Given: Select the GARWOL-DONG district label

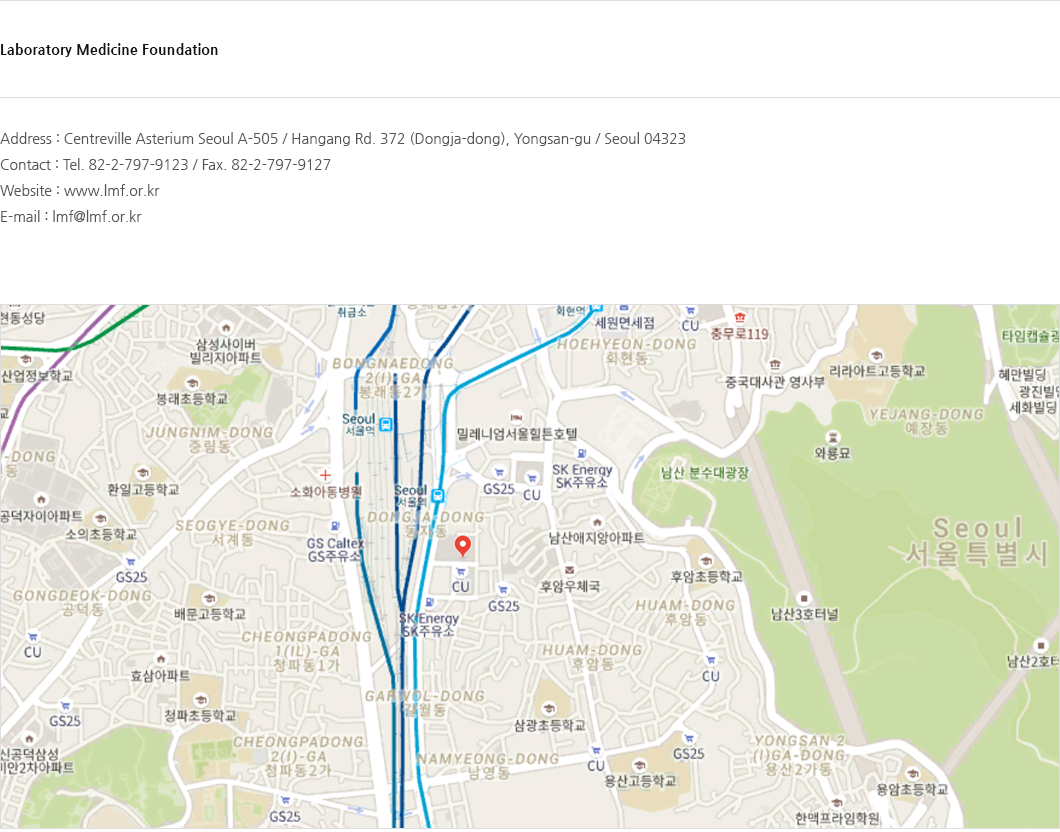Looking at the screenshot, I should (x=425, y=703).
